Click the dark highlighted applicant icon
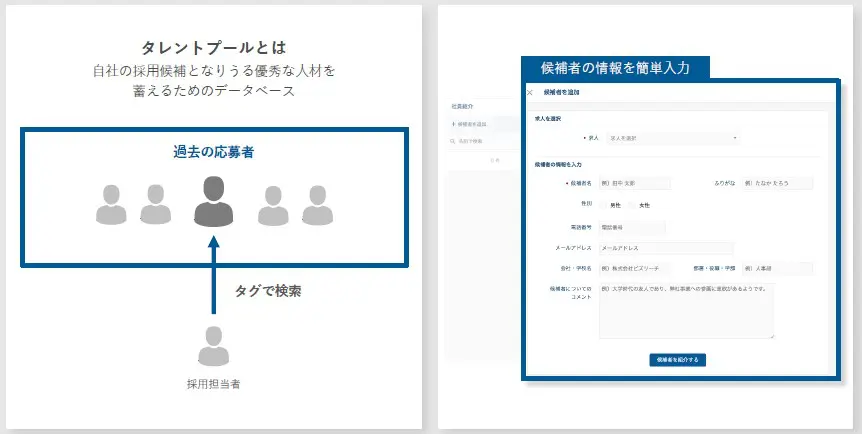Viewport: 862px width, 434px height. [x=213, y=201]
